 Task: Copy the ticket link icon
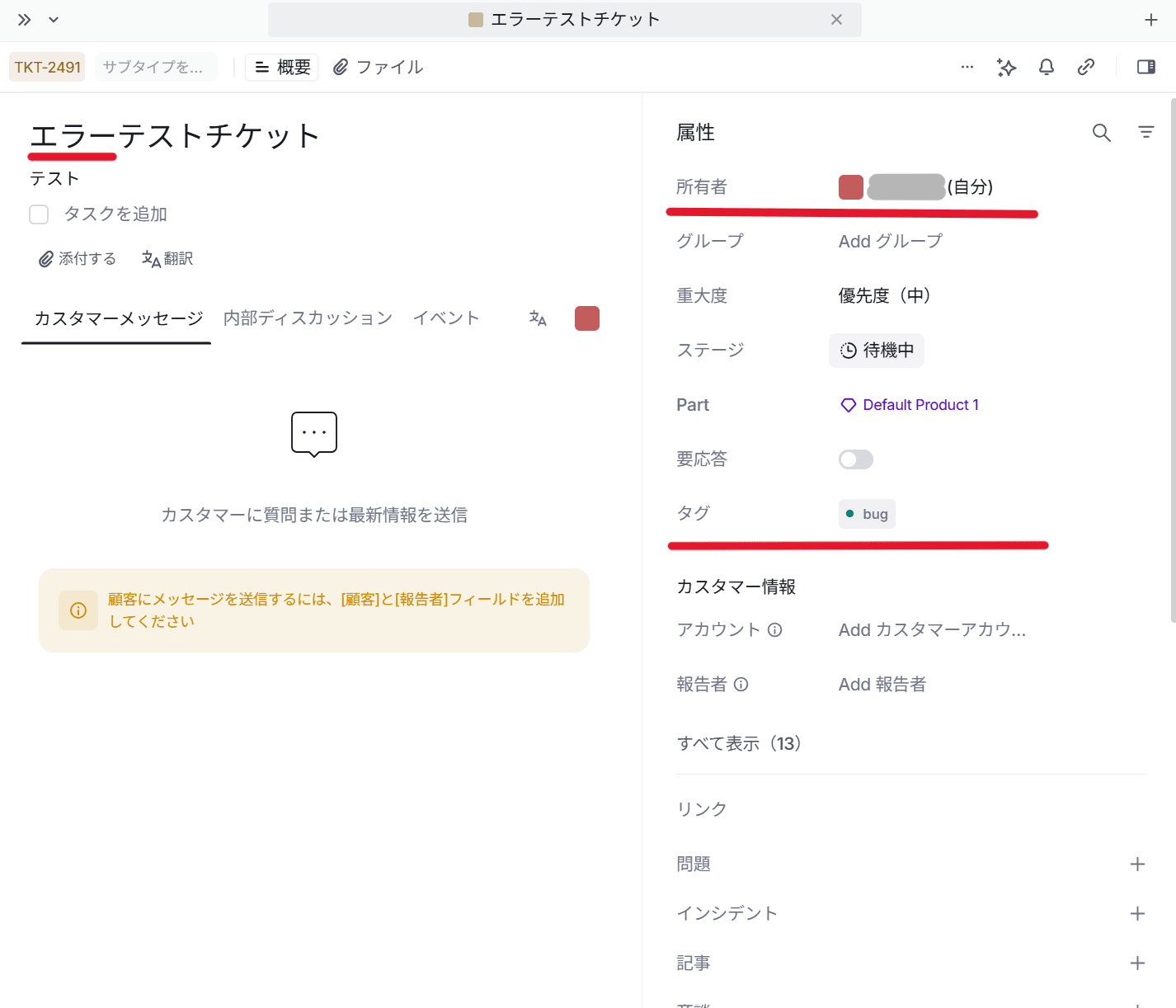[x=1086, y=68]
